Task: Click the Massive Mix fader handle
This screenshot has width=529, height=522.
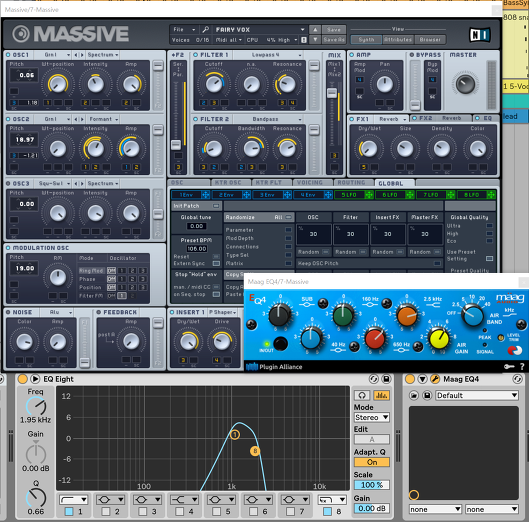Action: point(332,93)
